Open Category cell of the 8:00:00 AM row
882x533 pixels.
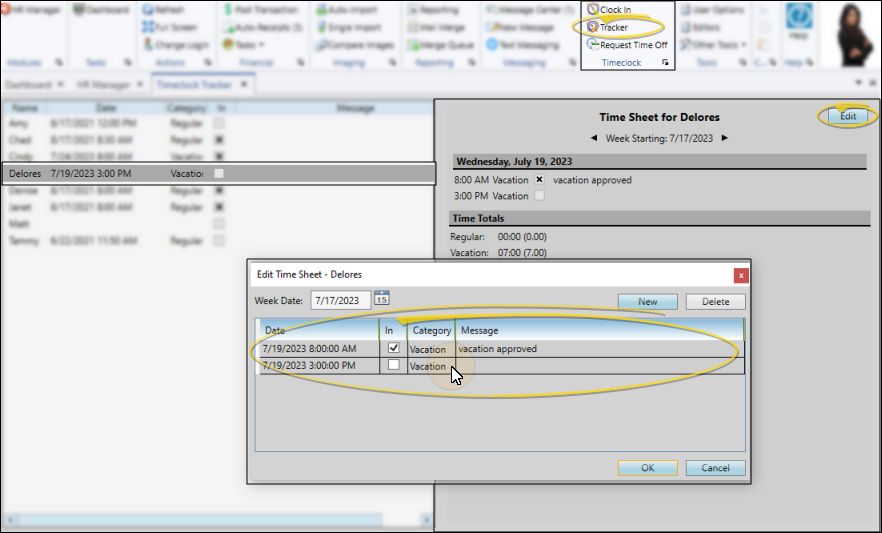[x=428, y=349]
